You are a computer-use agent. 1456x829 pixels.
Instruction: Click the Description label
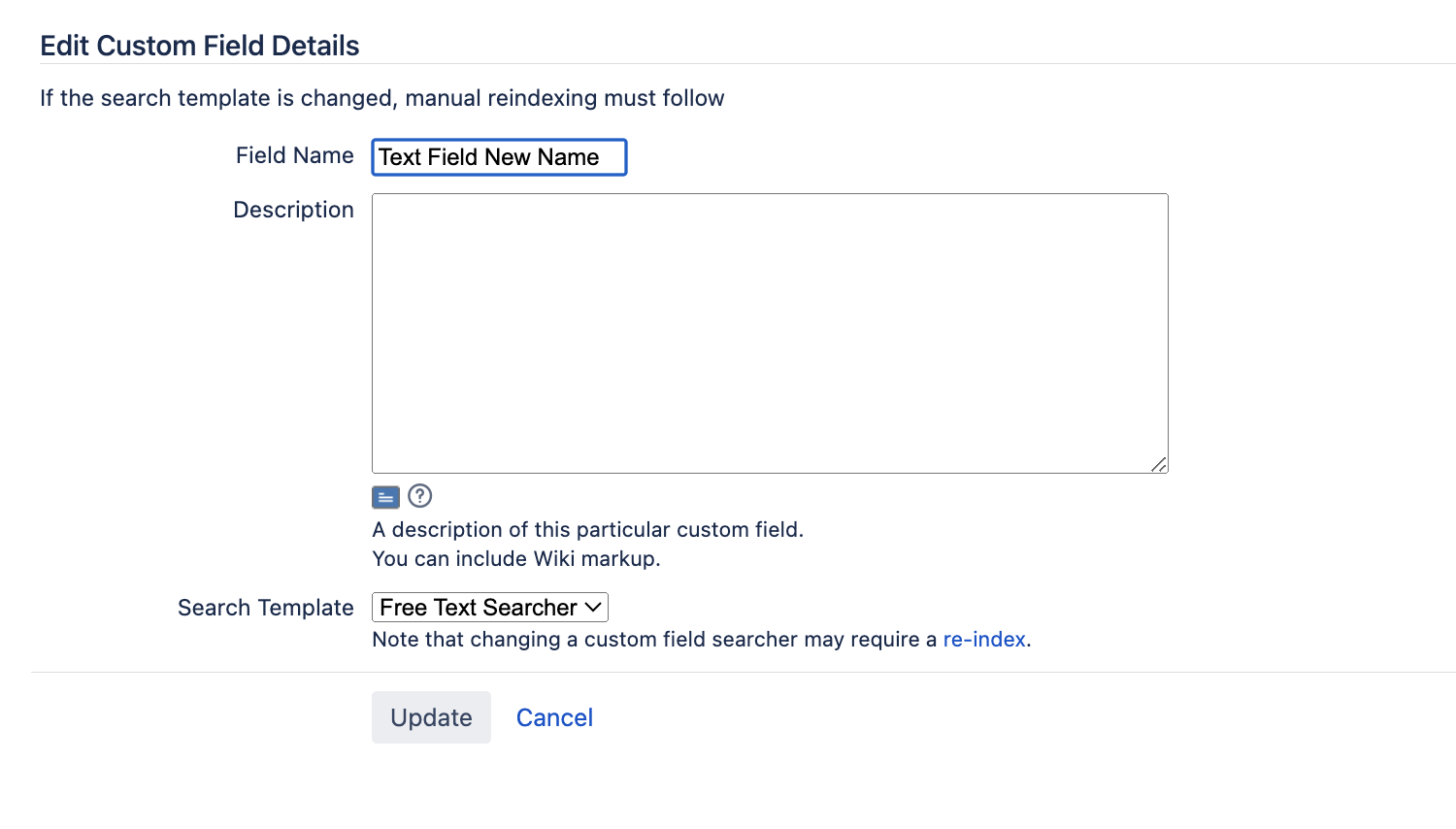(293, 210)
